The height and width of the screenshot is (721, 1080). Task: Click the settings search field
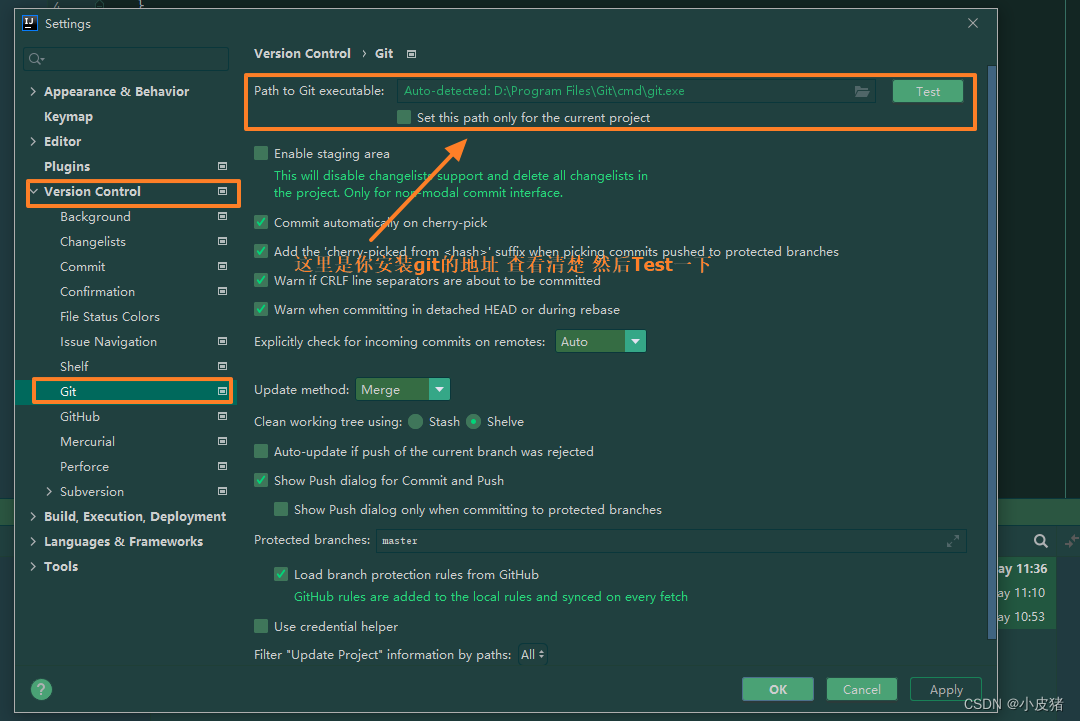126,59
